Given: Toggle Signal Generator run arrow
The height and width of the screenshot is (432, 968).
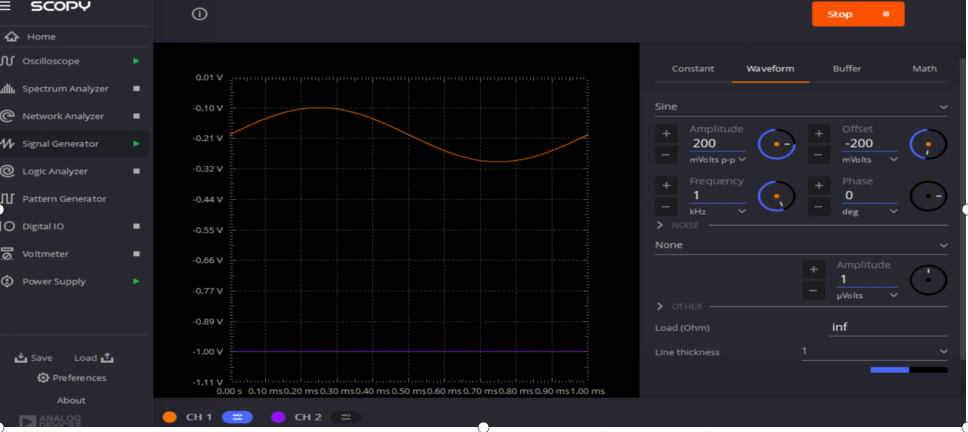Looking at the screenshot, I should [x=136, y=144].
